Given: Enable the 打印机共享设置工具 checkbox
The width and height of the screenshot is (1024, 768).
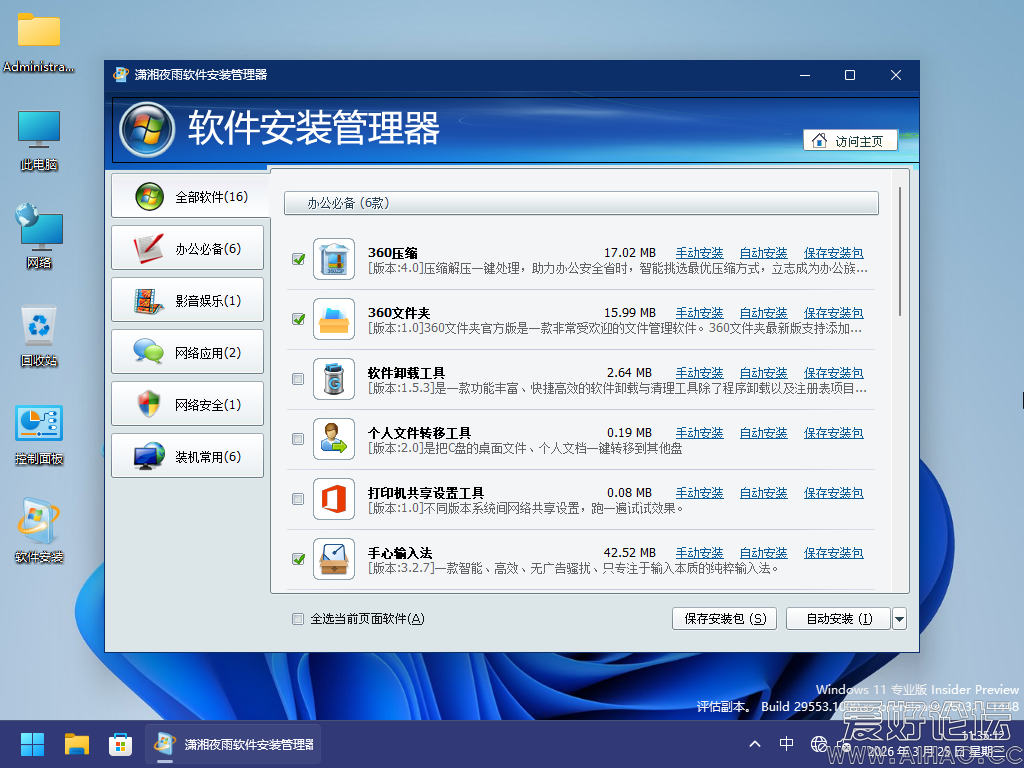Looking at the screenshot, I should click(x=298, y=500).
